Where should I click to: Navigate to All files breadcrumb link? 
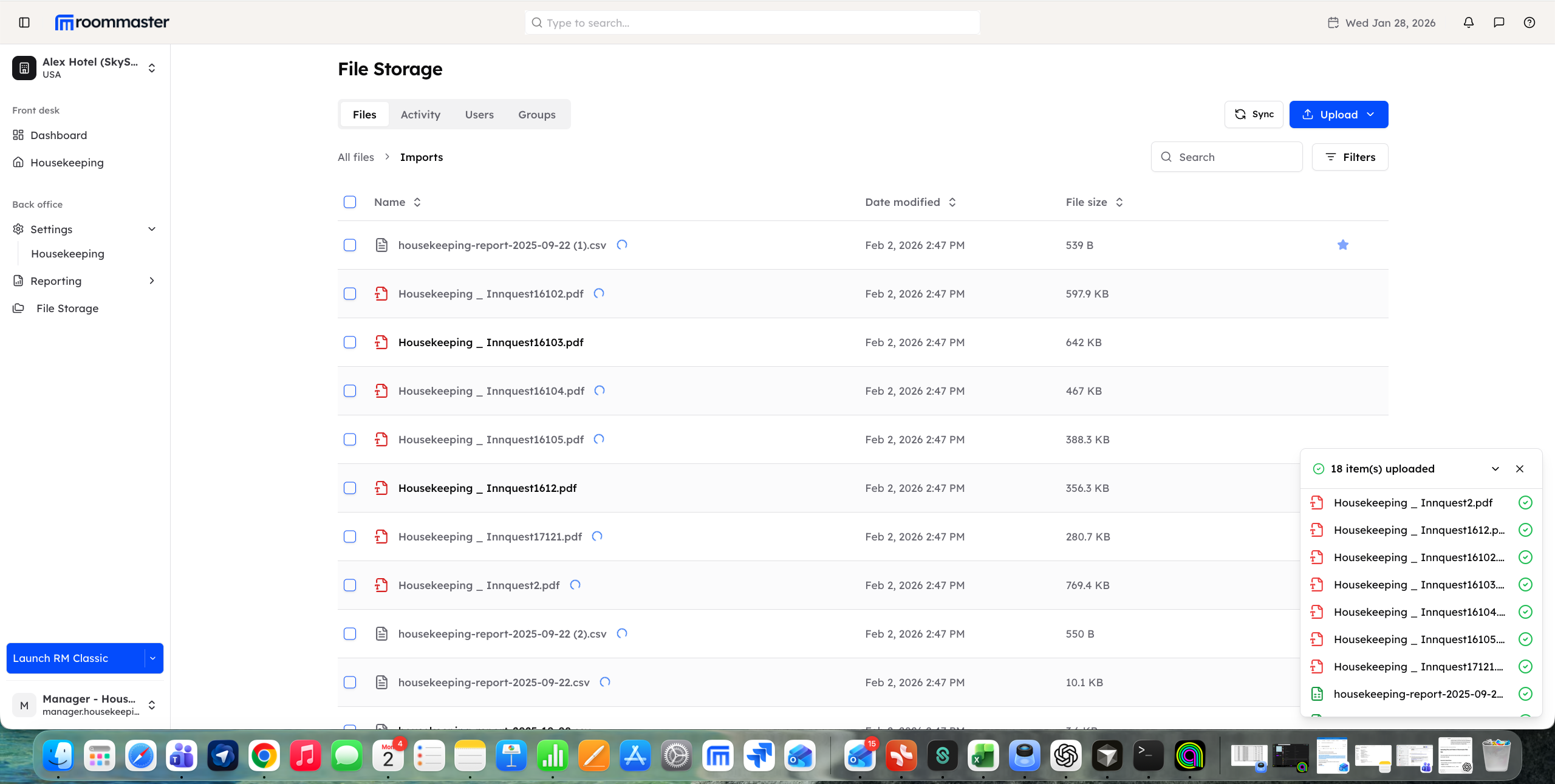coord(356,157)
